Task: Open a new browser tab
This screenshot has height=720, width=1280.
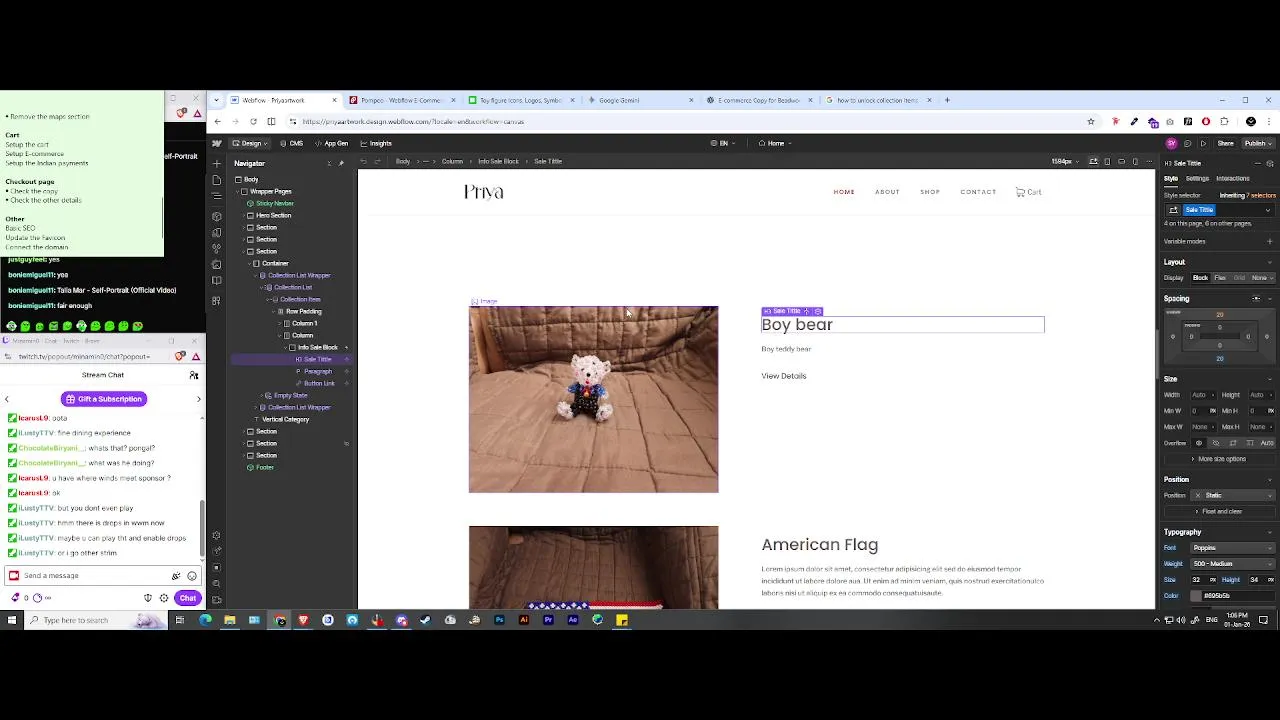Action: (x=947, y=100)
